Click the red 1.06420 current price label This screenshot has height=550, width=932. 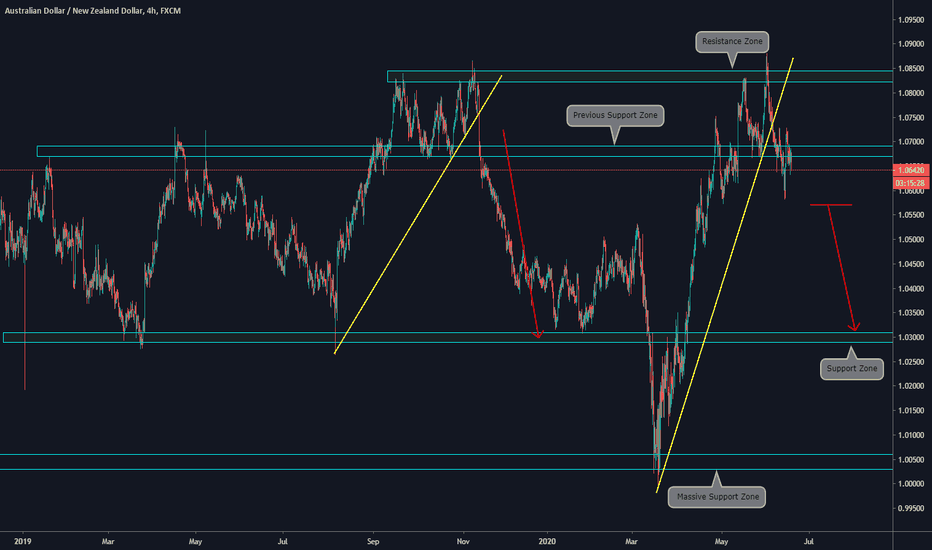click(x=911, y=171)
